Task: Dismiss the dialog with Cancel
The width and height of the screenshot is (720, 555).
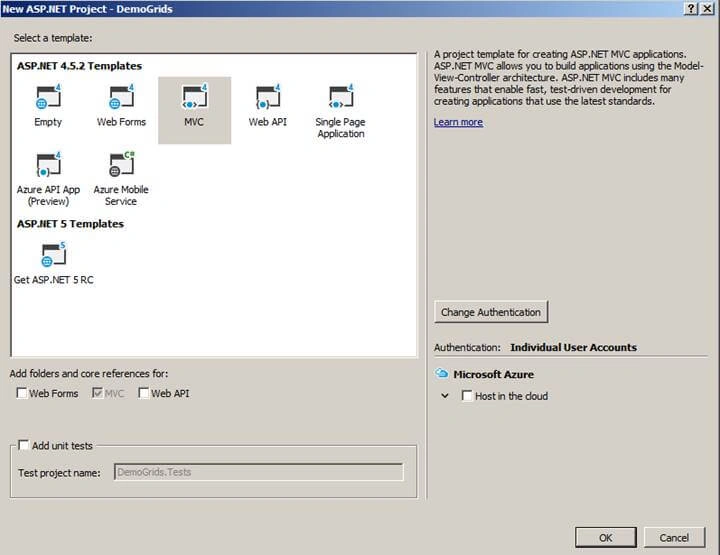Action: coord(674,538)
